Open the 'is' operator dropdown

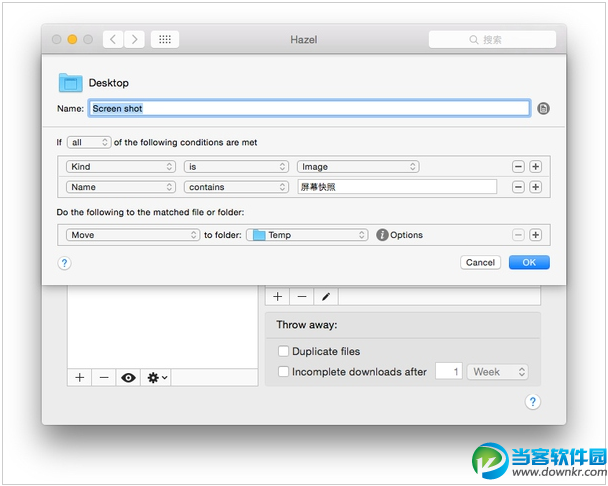pos(236,167)
